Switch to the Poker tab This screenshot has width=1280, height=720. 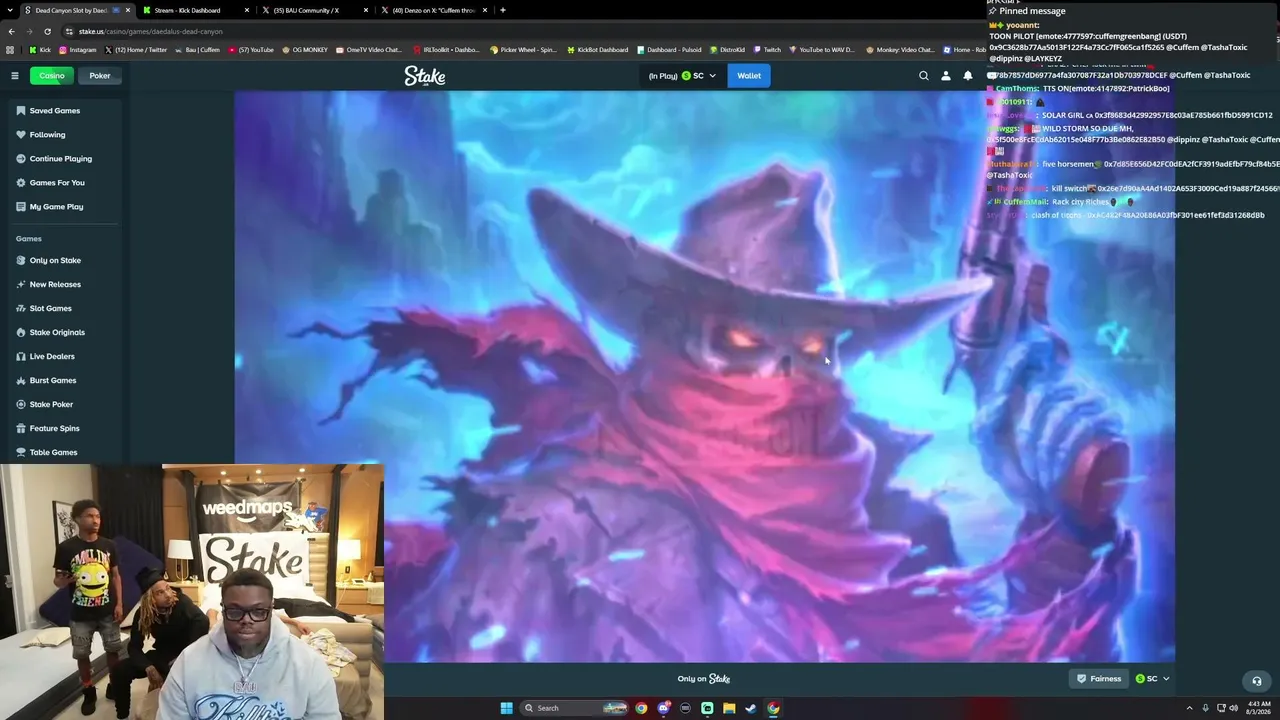point(100,76)
